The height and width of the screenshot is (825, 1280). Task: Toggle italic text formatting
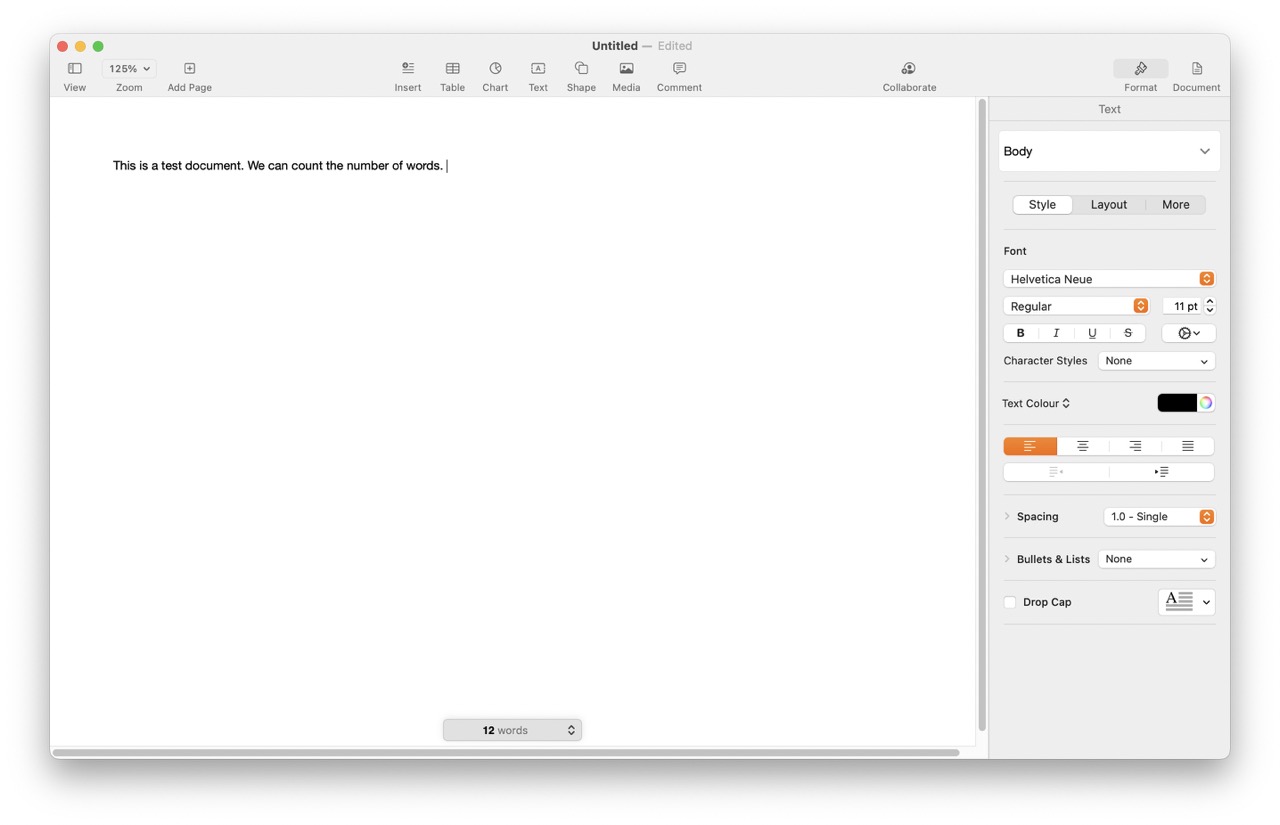coord(1056,333)
